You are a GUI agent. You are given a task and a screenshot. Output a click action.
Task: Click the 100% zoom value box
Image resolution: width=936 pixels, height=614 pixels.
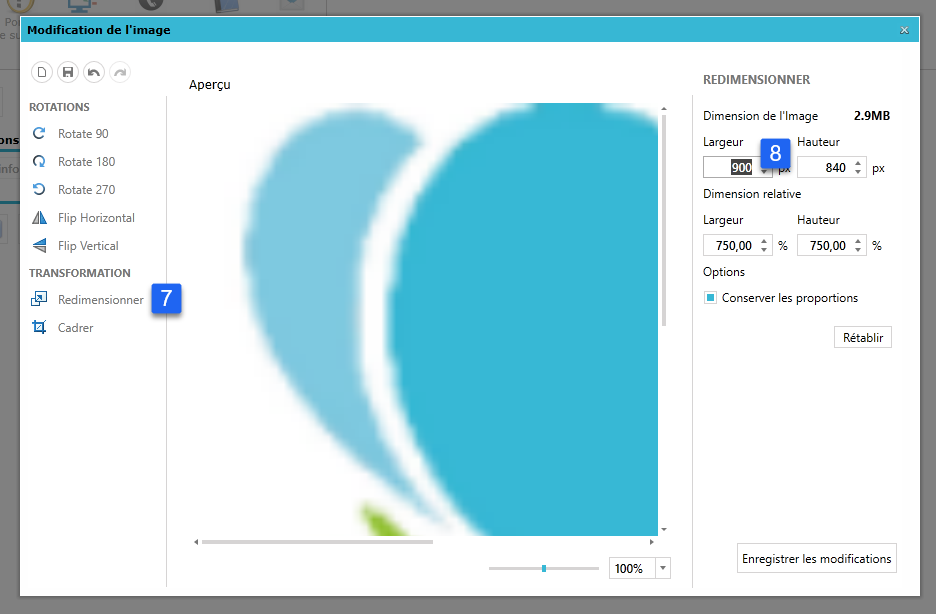(632, 568)
